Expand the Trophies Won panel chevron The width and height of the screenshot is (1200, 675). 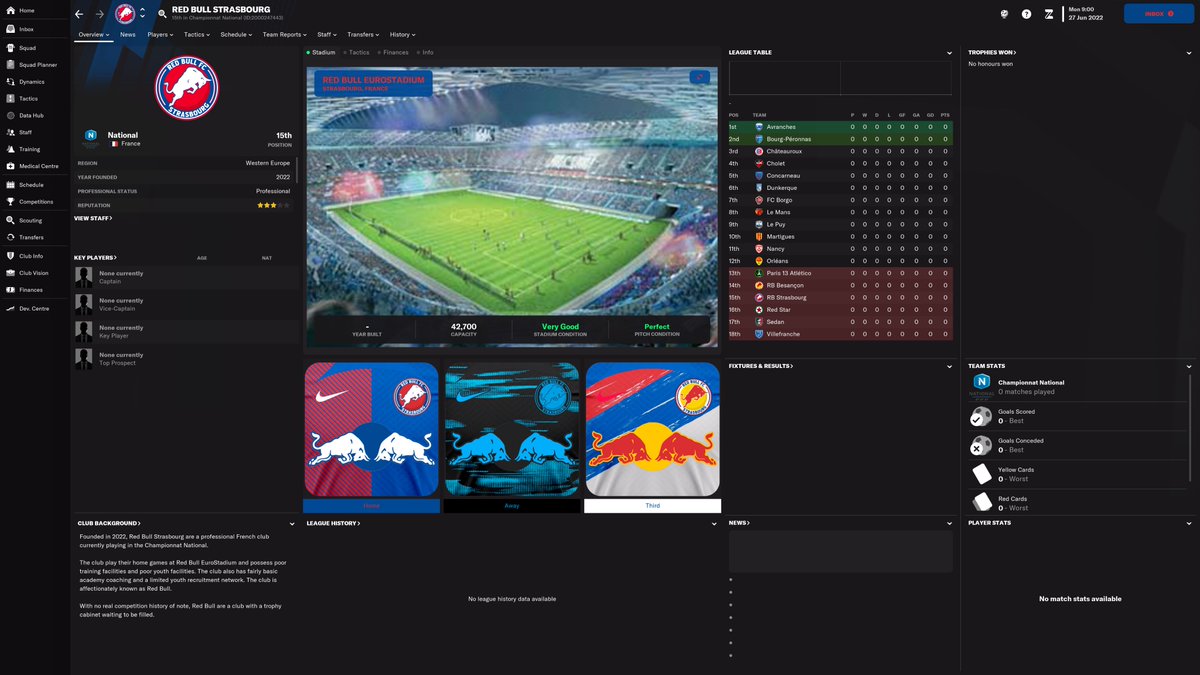1189,53
